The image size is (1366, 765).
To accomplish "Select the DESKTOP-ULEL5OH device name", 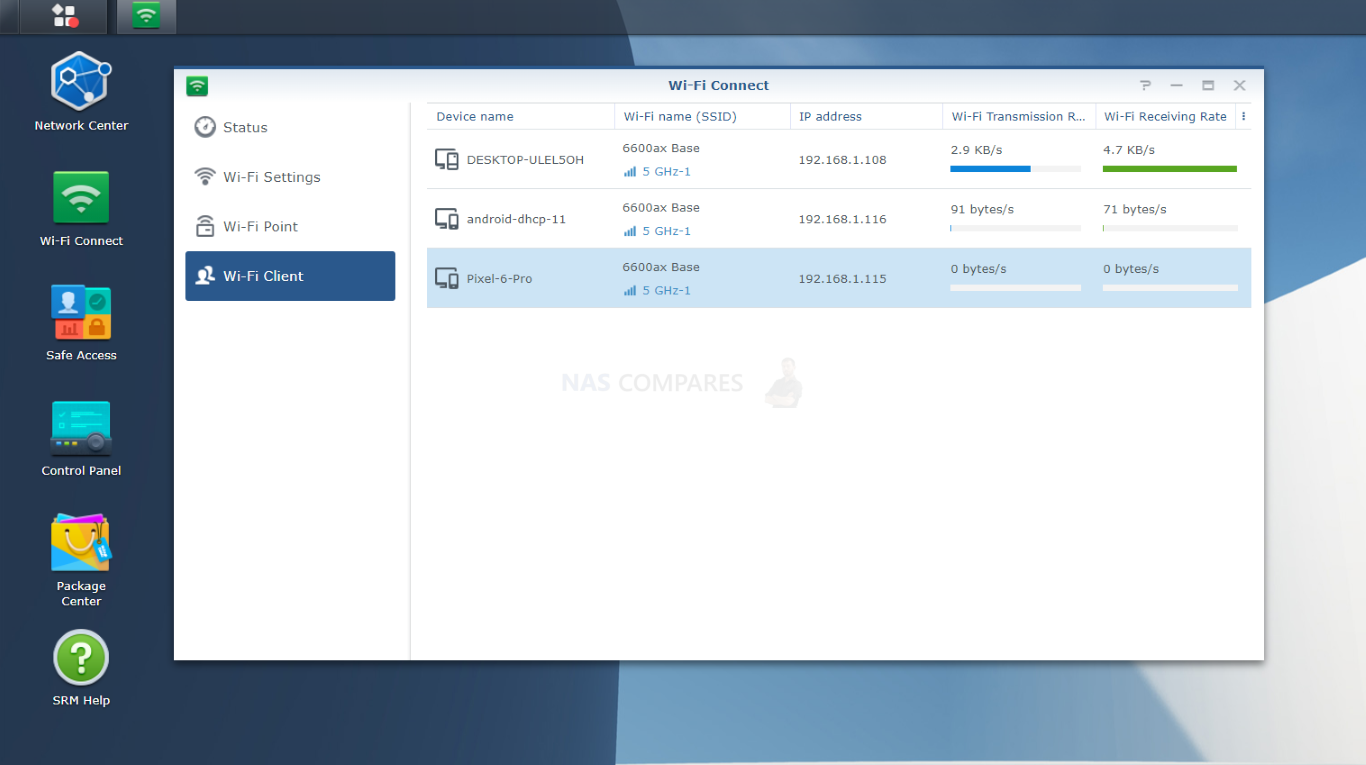I will tap(525, 160).
